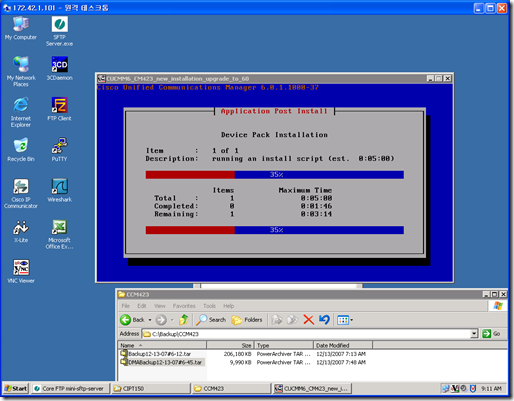514x401 pixels.
Task: Sort files by Type column
Action: click(284, 345)
